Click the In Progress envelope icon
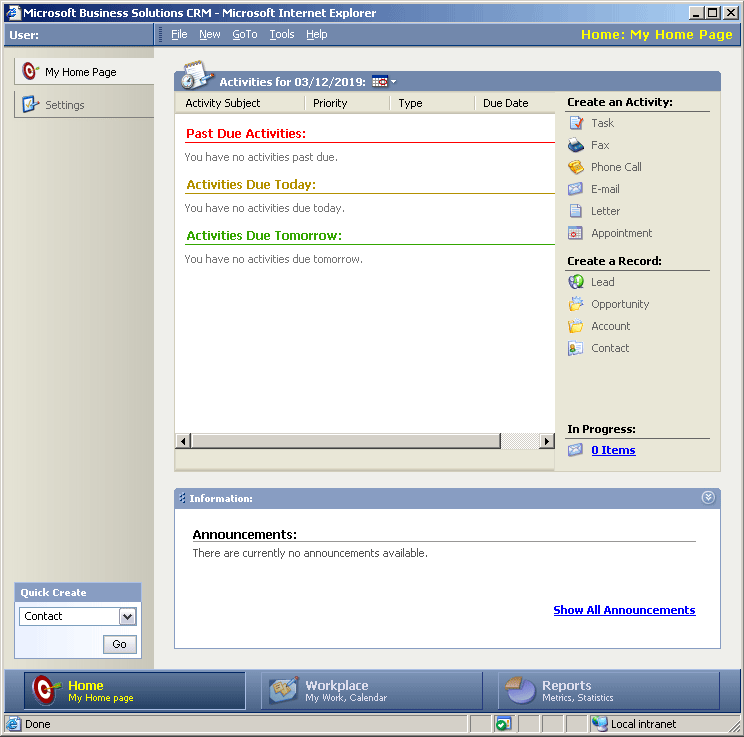The image size is (744, 737). click(x=576, y=449)
